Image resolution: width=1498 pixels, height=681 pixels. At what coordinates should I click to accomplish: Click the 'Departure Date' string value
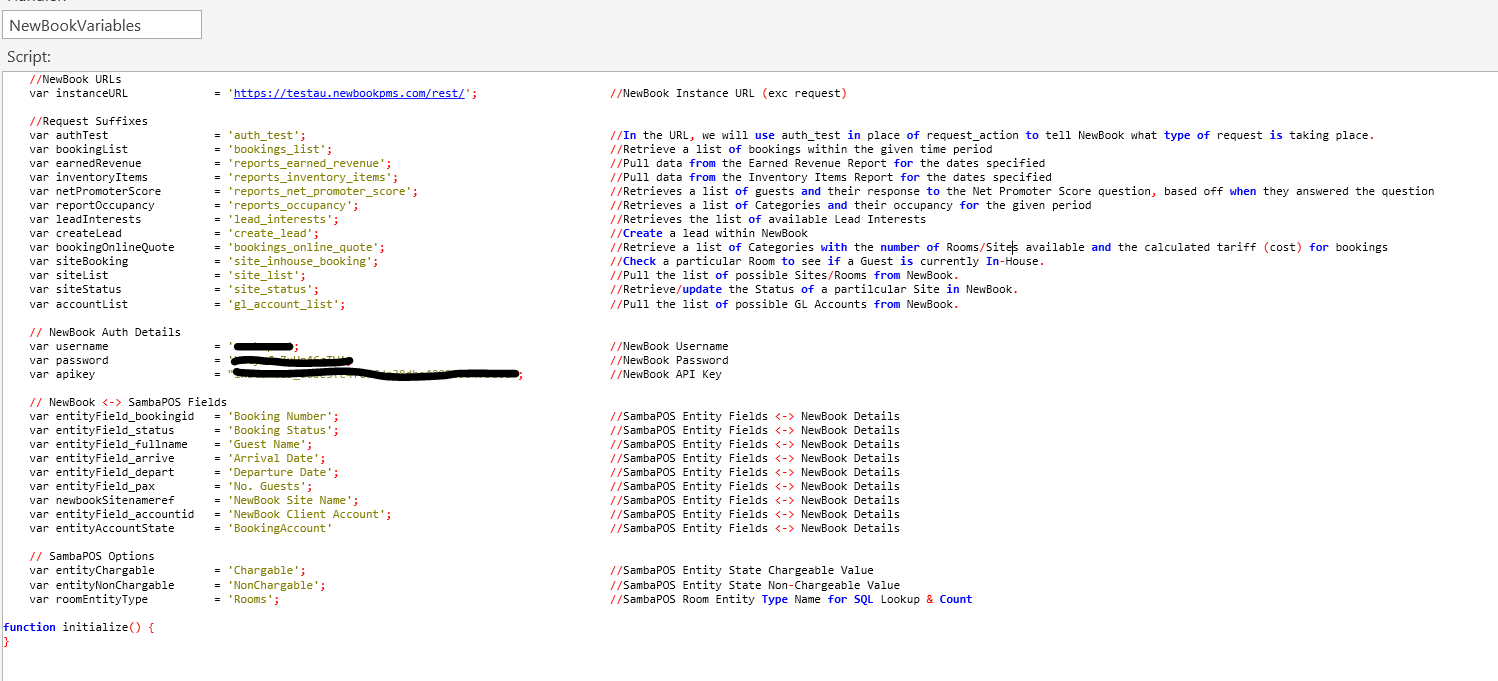pyautogui.click(x=281, y=472)
